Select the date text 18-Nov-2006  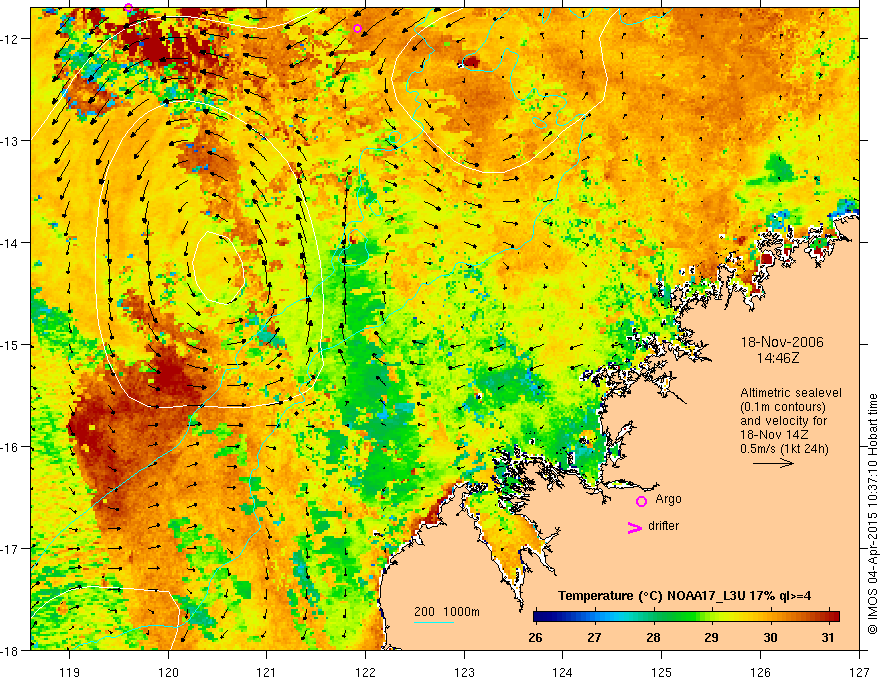click(782, 342)
